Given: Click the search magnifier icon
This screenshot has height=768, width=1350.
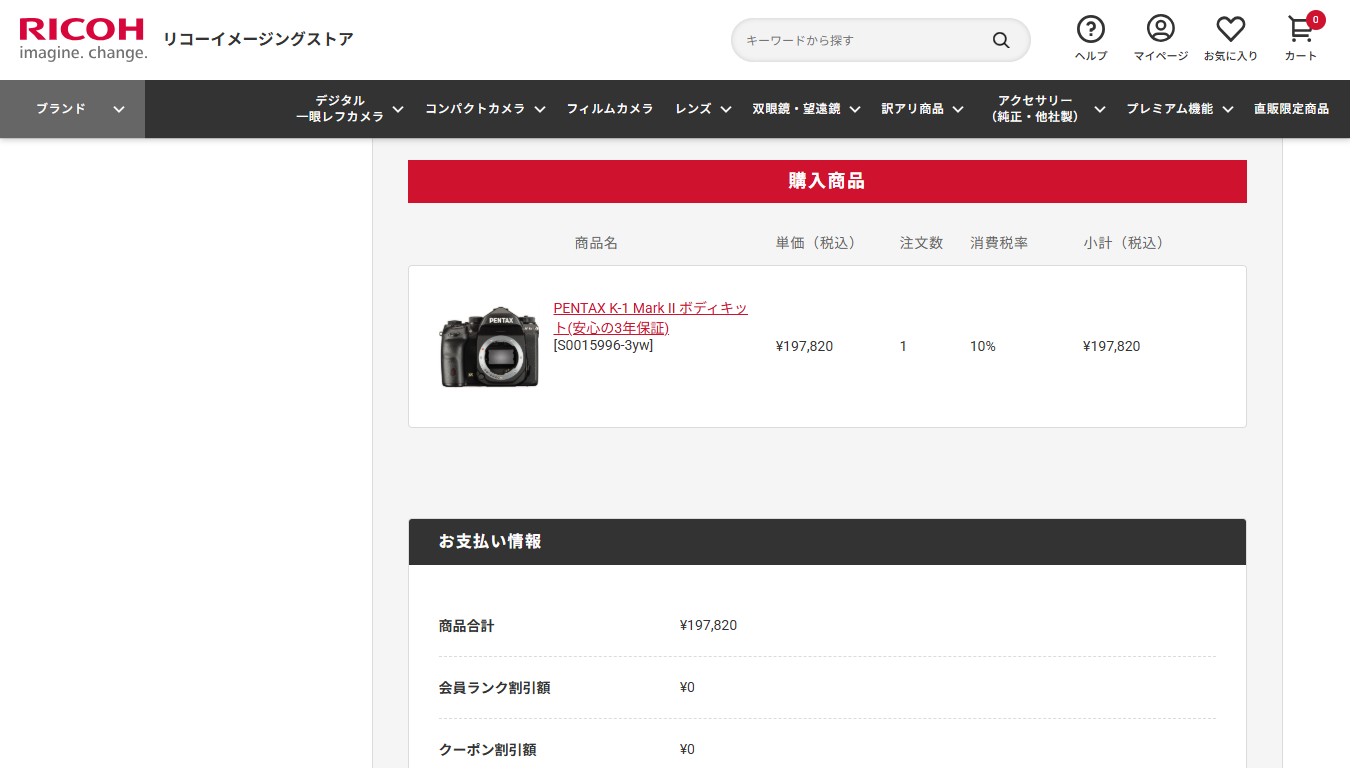Looking at the screenshot, I should (x=1000, y=40).
